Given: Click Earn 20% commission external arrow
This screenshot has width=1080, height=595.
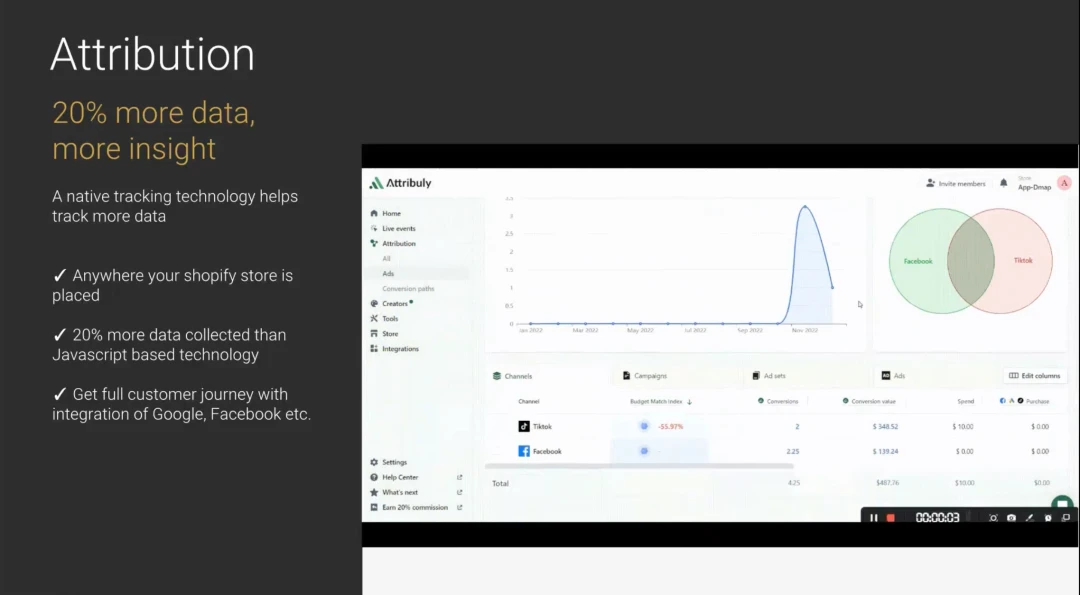Looking at the screenshot, I should (x=459, y=508).
